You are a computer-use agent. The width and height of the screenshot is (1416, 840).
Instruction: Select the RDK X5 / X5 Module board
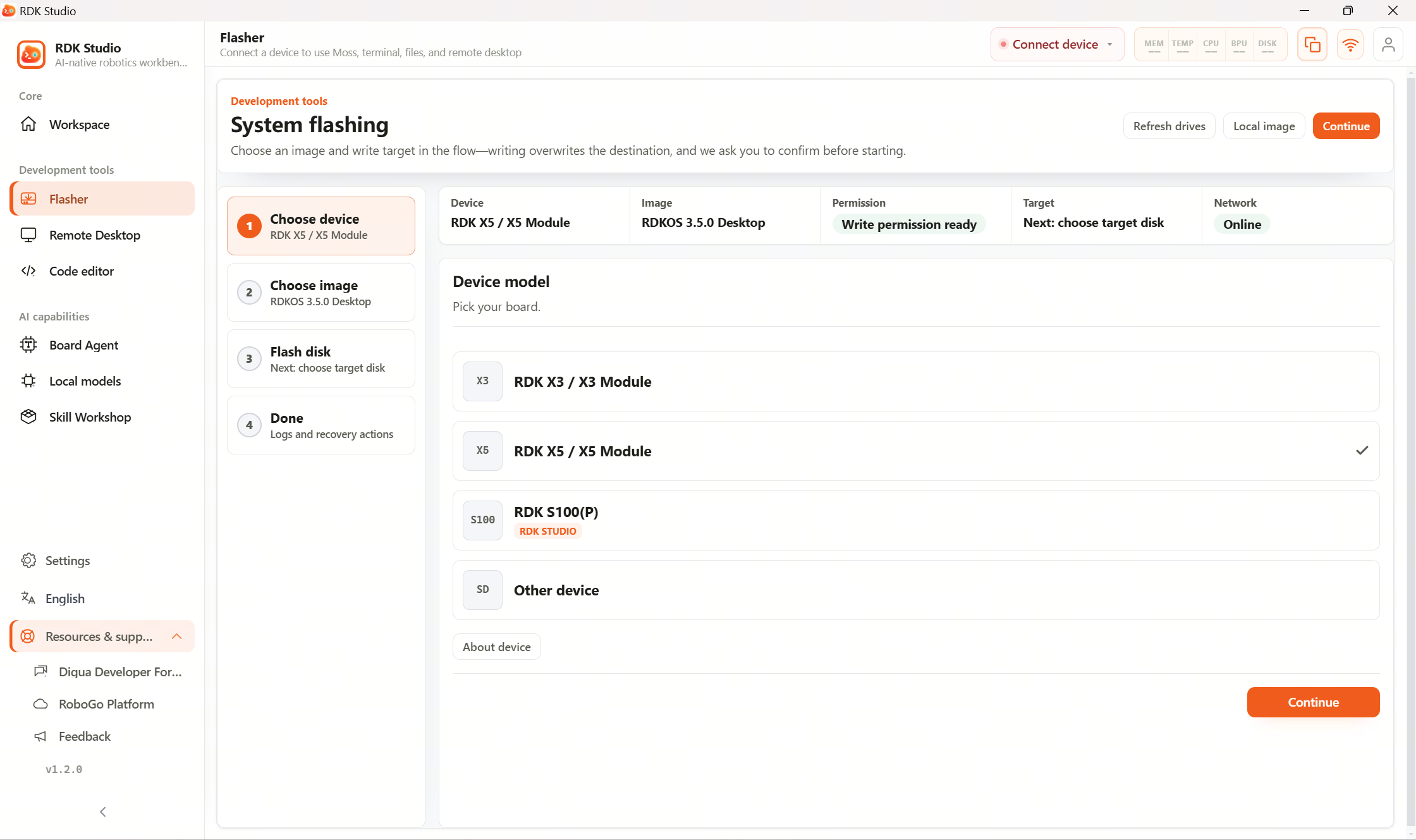click(915, 451)
